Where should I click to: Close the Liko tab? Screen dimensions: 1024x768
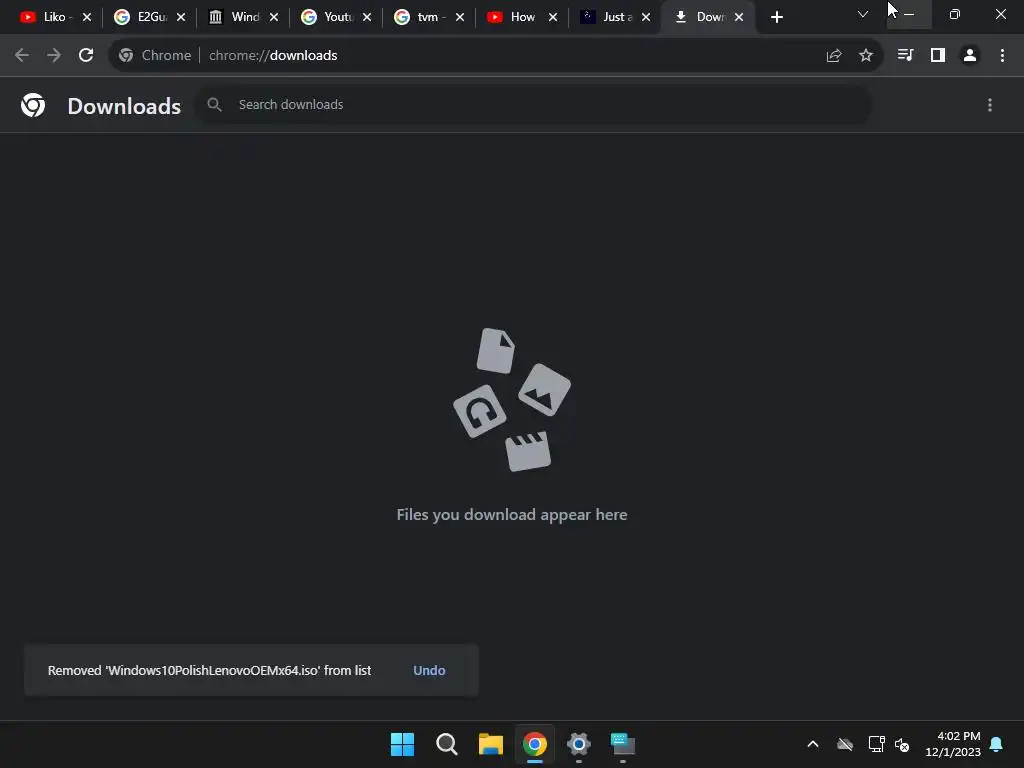pos(87,17)
